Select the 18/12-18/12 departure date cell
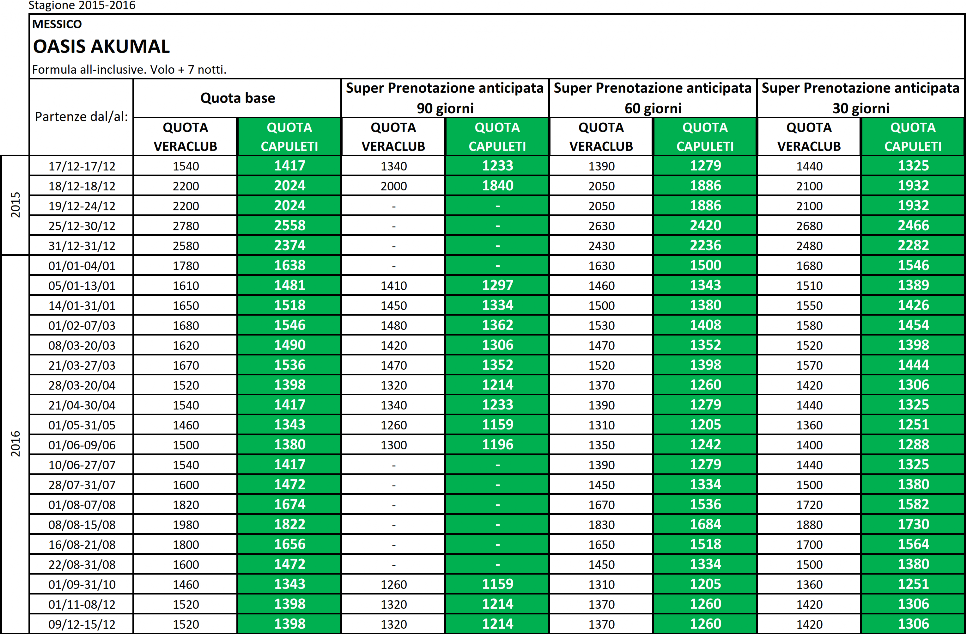Image resolution: width=966 pixels, height=634 pixels. click(81, 185)
